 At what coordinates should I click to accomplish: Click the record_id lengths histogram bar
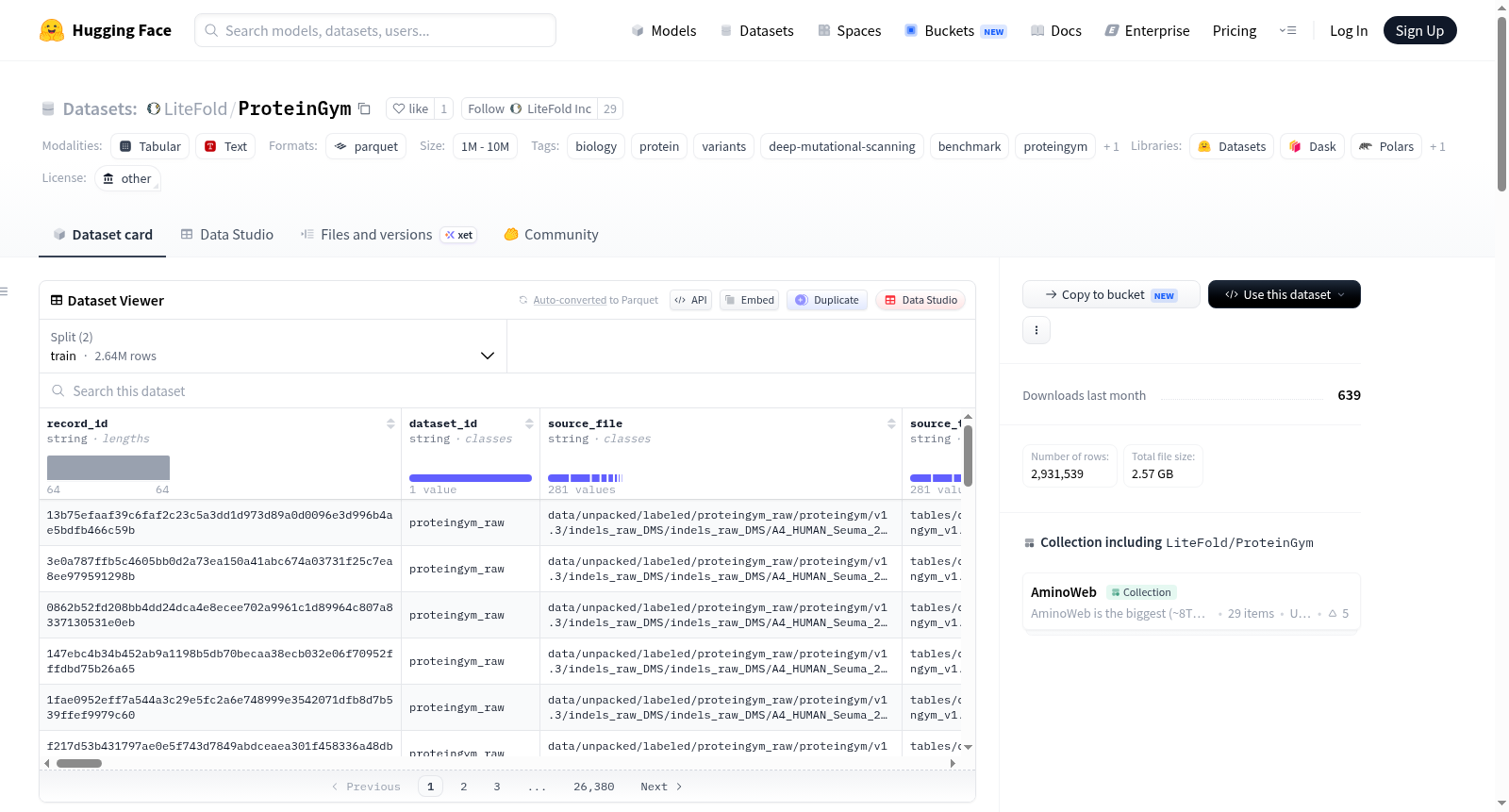coord(108,468)
